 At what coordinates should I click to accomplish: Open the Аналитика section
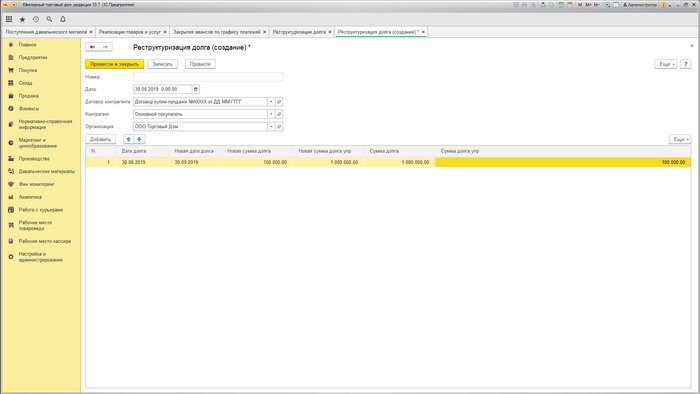tap(30, 197)
